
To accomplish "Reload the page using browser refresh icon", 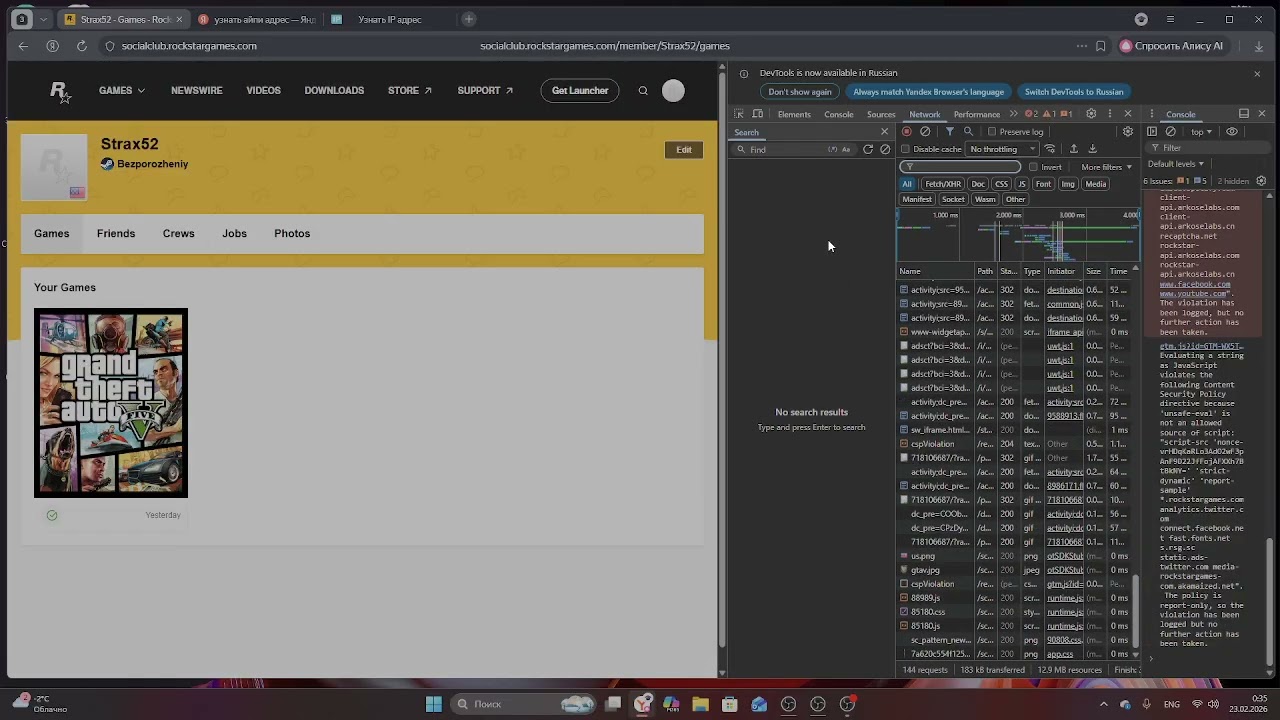I will click(82, 46).
